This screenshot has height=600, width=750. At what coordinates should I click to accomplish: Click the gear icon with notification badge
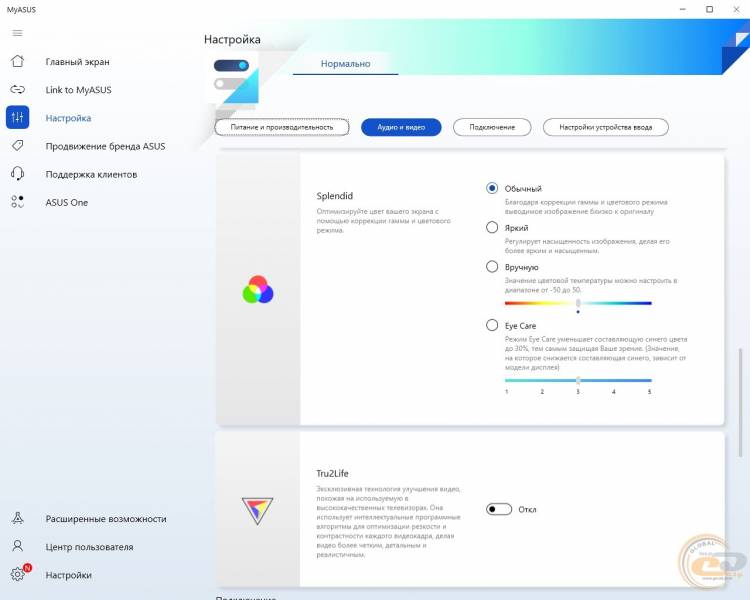(x=19, y=573)
